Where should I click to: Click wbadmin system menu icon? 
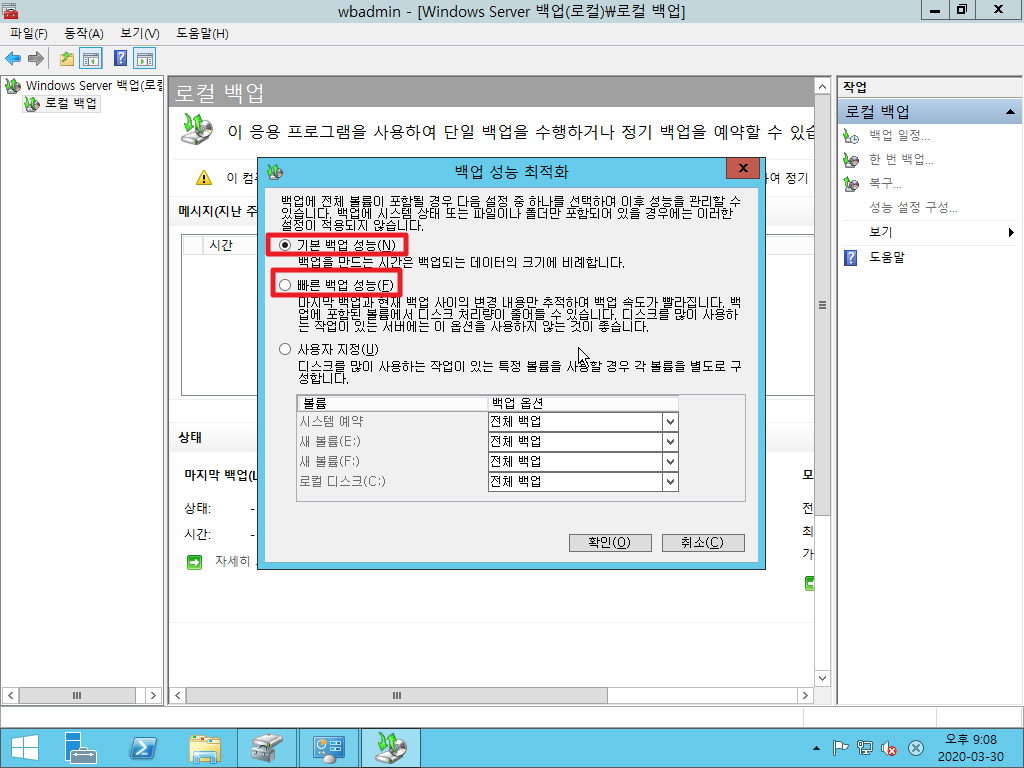(x=10, y=10)
